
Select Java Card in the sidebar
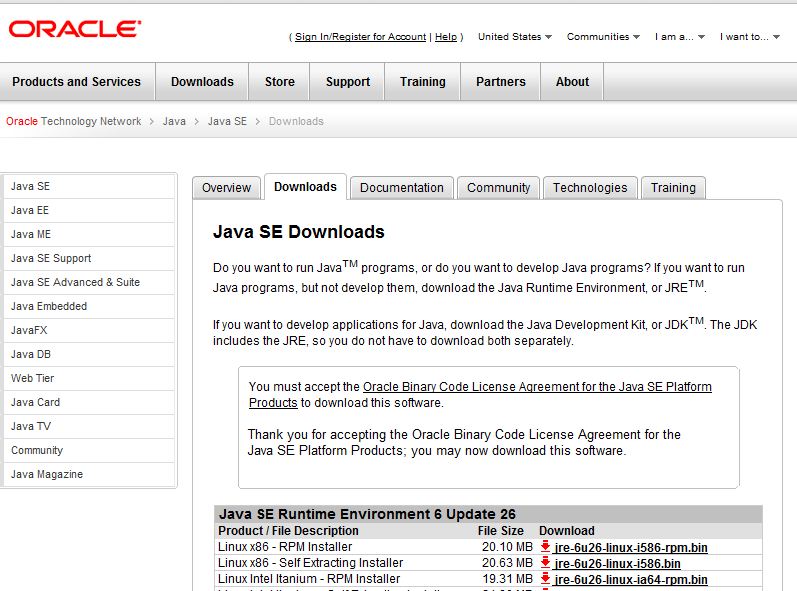[x=89, y=402]
